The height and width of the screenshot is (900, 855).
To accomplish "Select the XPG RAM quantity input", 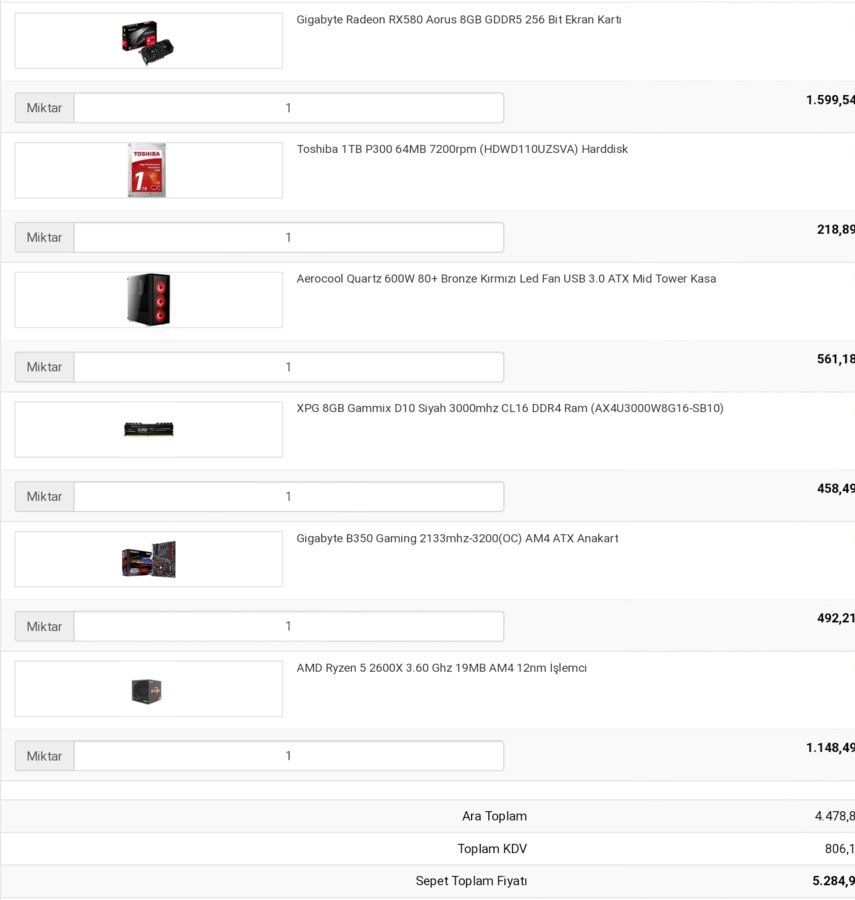I will click(289, 497).
